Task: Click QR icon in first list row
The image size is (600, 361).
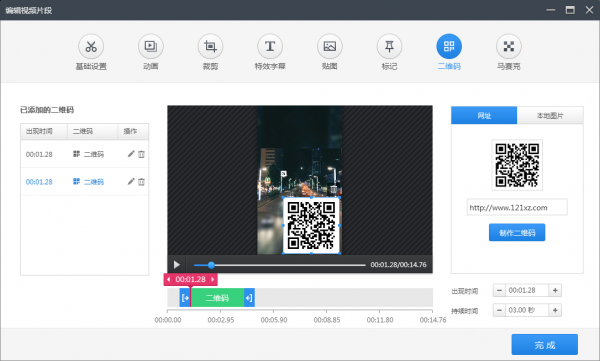Action: coord(77,154)
